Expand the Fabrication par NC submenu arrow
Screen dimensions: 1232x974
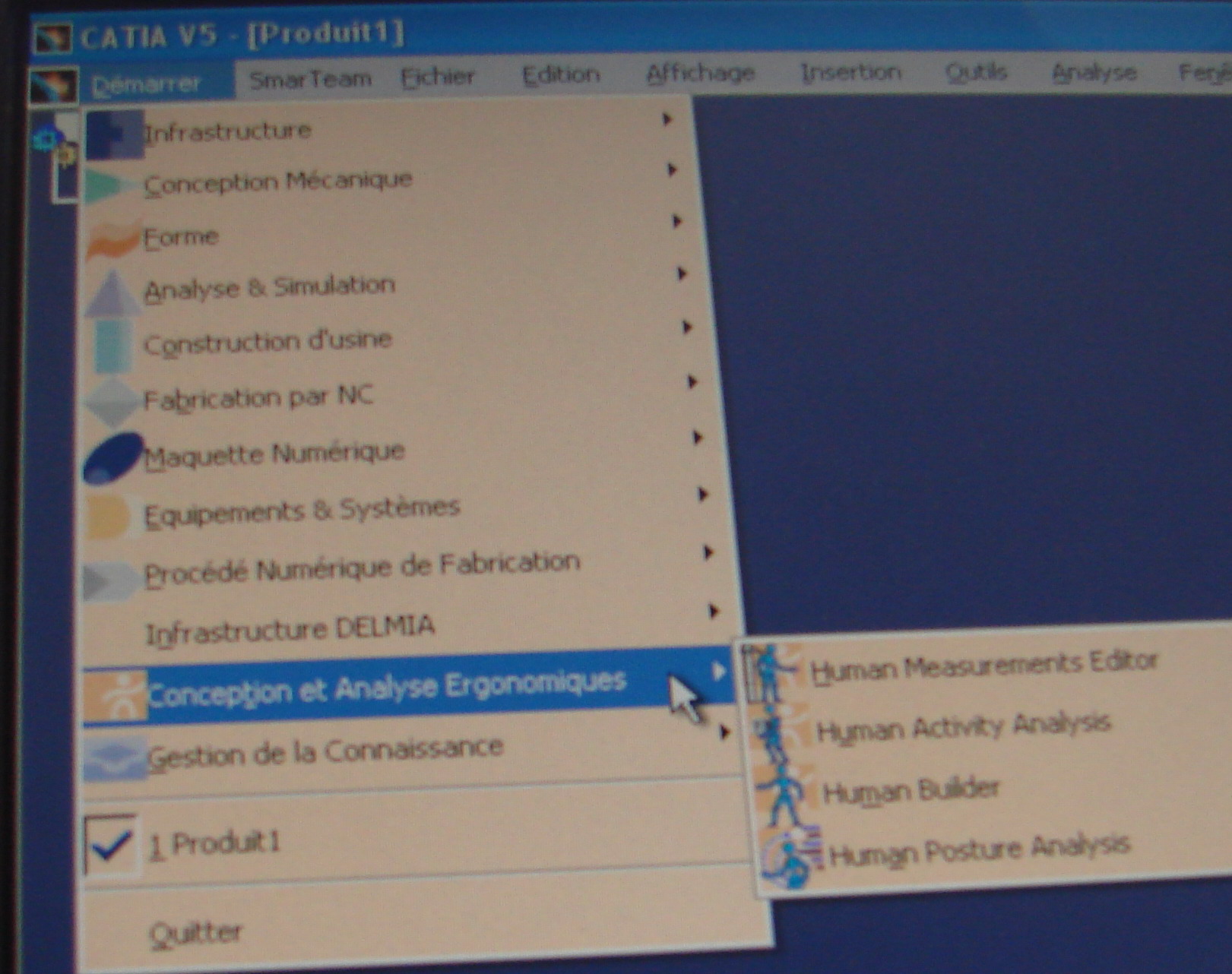[x=692, y=382]
